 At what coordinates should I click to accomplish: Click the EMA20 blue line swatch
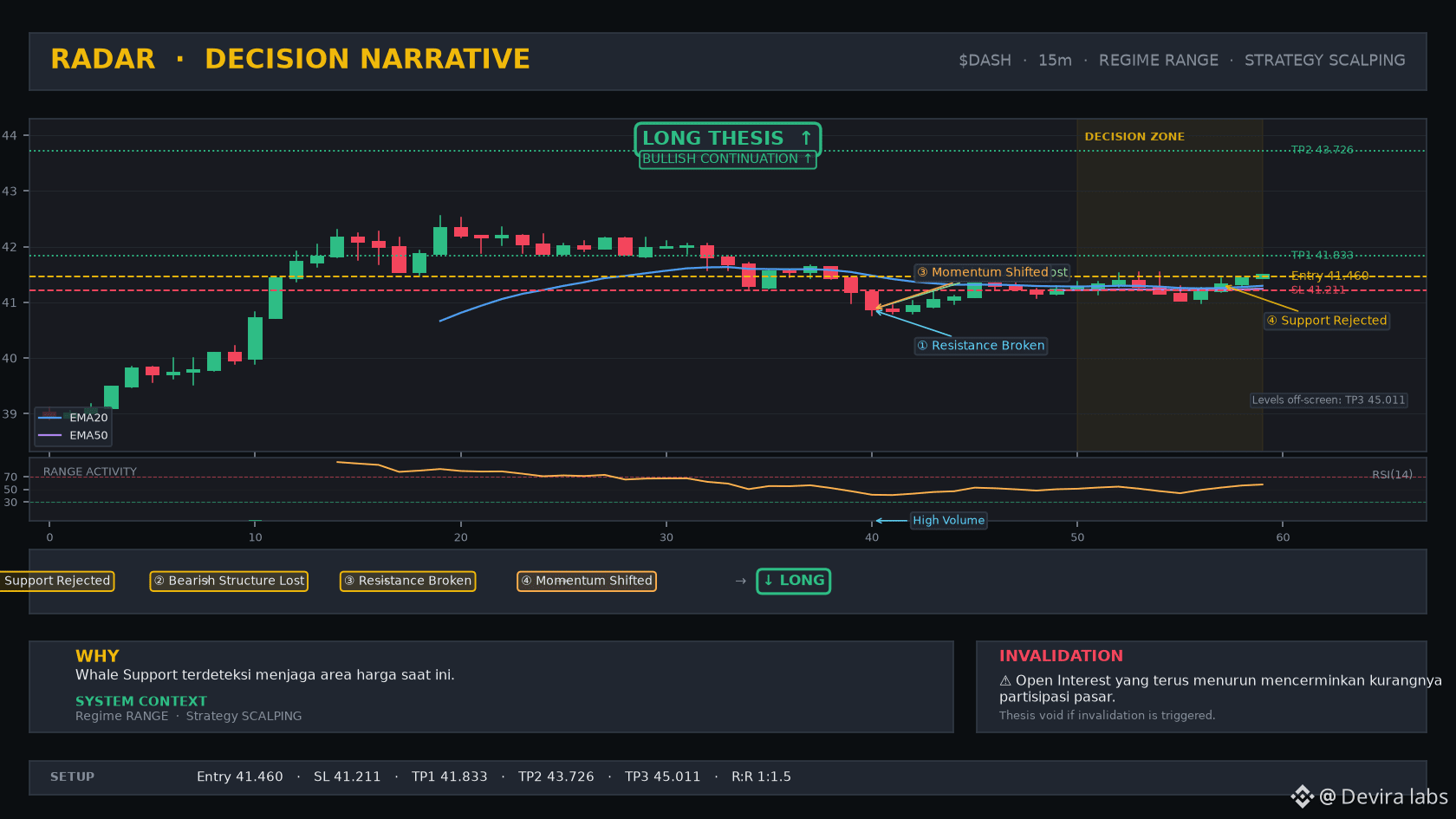point(50,418)
